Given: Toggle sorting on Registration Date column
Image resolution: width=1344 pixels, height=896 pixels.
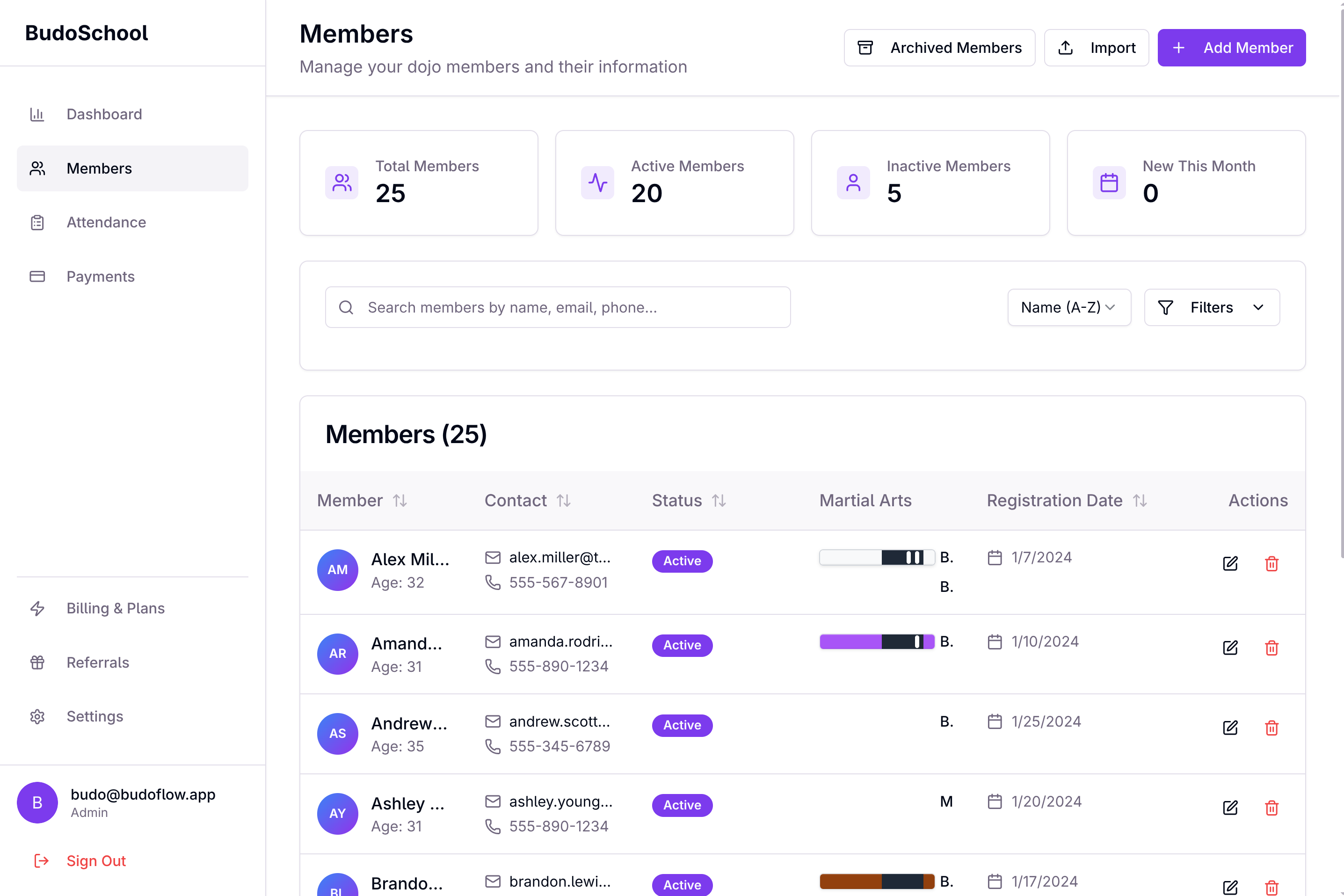Looking at the screenshot, I should tap(1140, 500).
